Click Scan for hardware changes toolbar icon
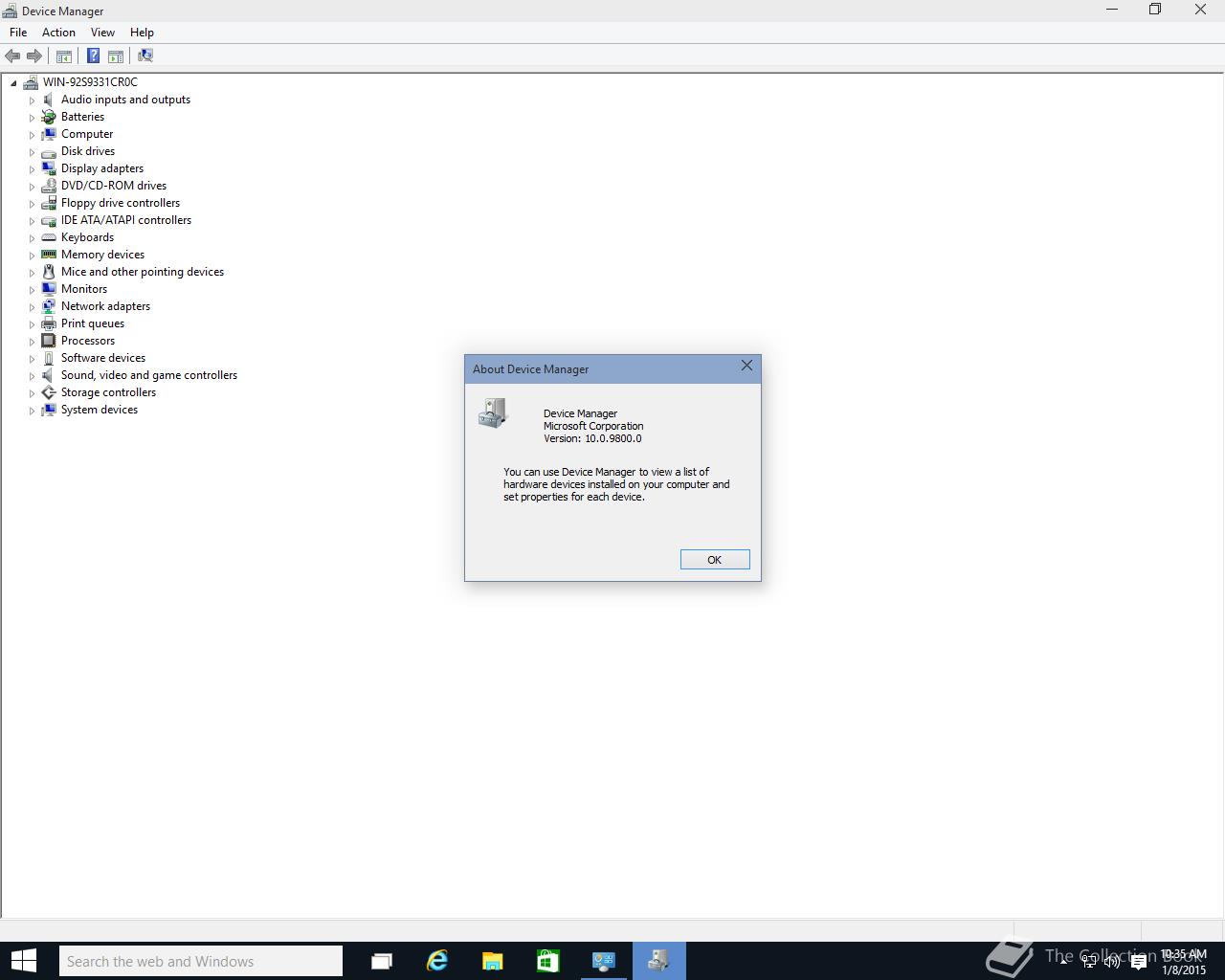Viewport: 1225px width, 980px height. [145, 56]
